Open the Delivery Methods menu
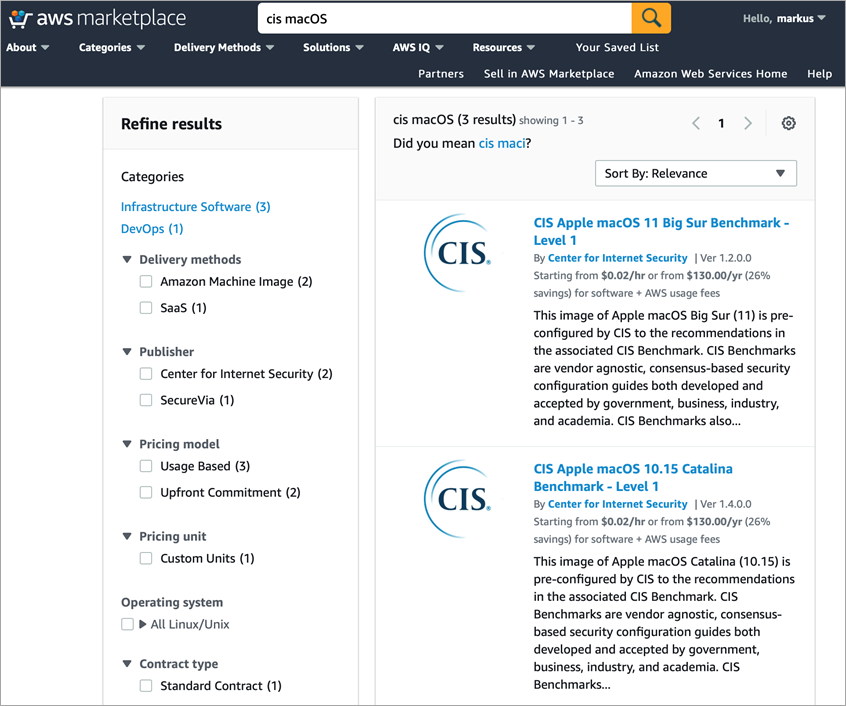This screenshot has height=706, width=846. coord(224,47)
